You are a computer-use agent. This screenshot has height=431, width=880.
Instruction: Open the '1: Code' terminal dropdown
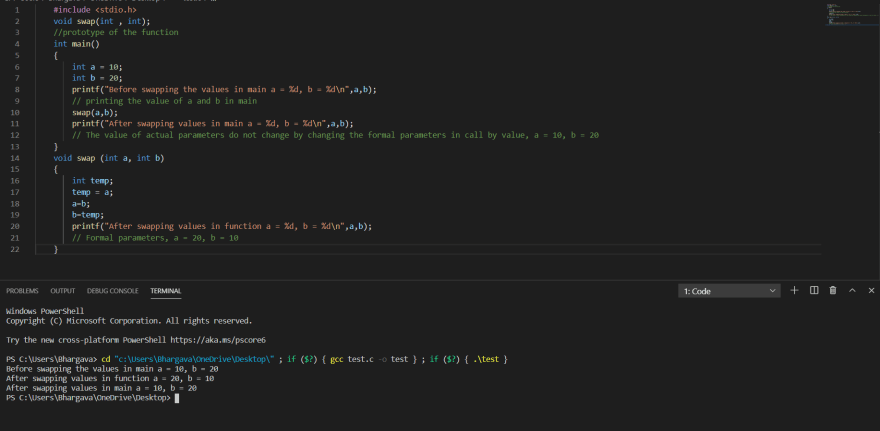tap(729, 291)
